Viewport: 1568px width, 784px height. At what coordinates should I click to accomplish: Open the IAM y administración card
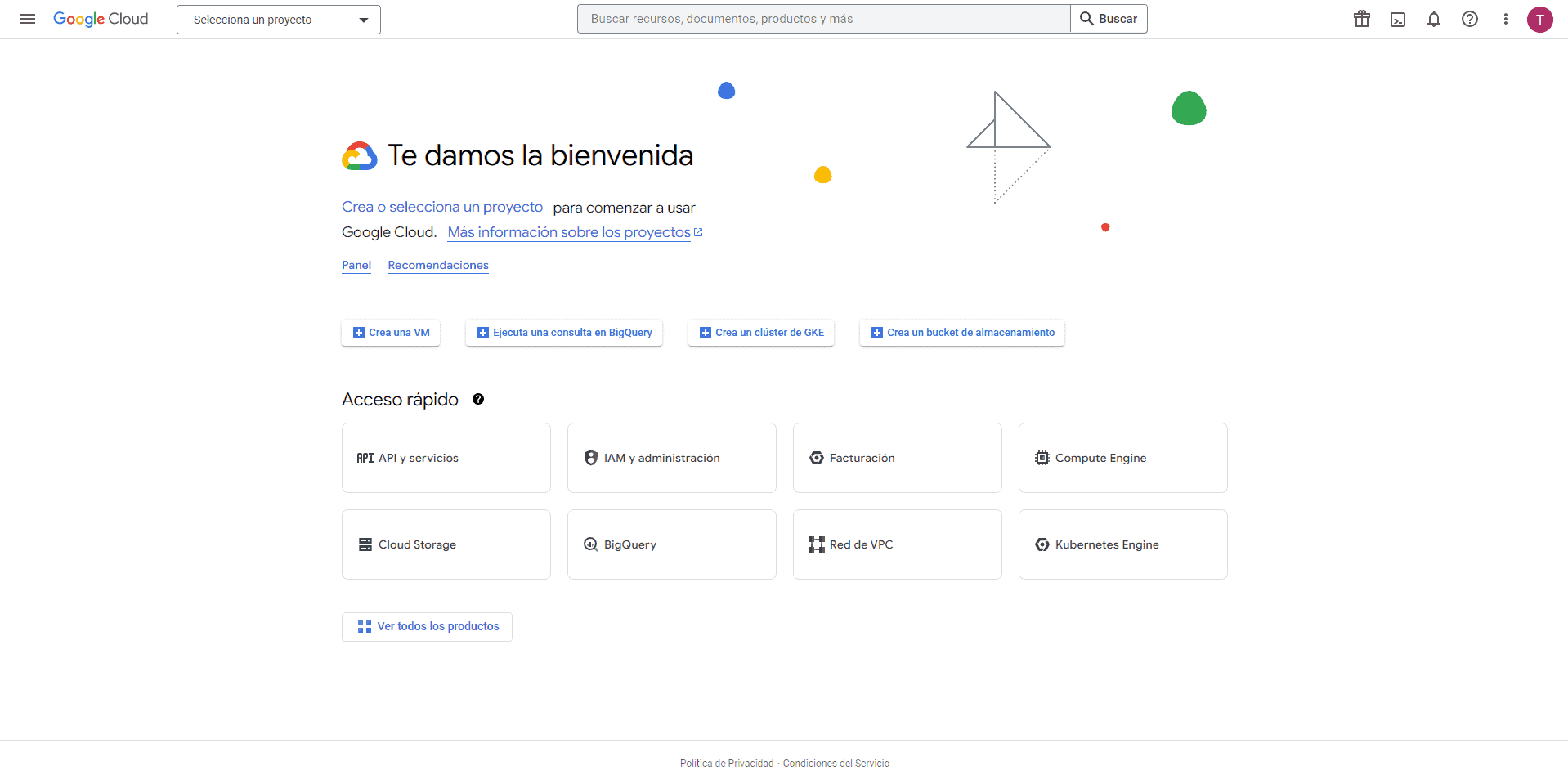click(672, 458)
